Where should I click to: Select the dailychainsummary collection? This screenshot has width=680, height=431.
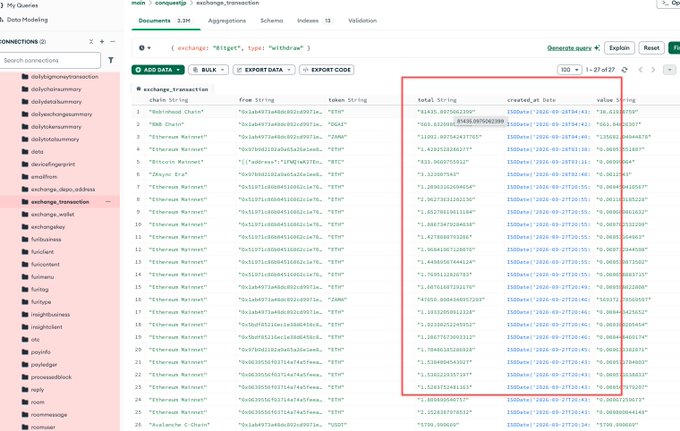click(56, 89)
